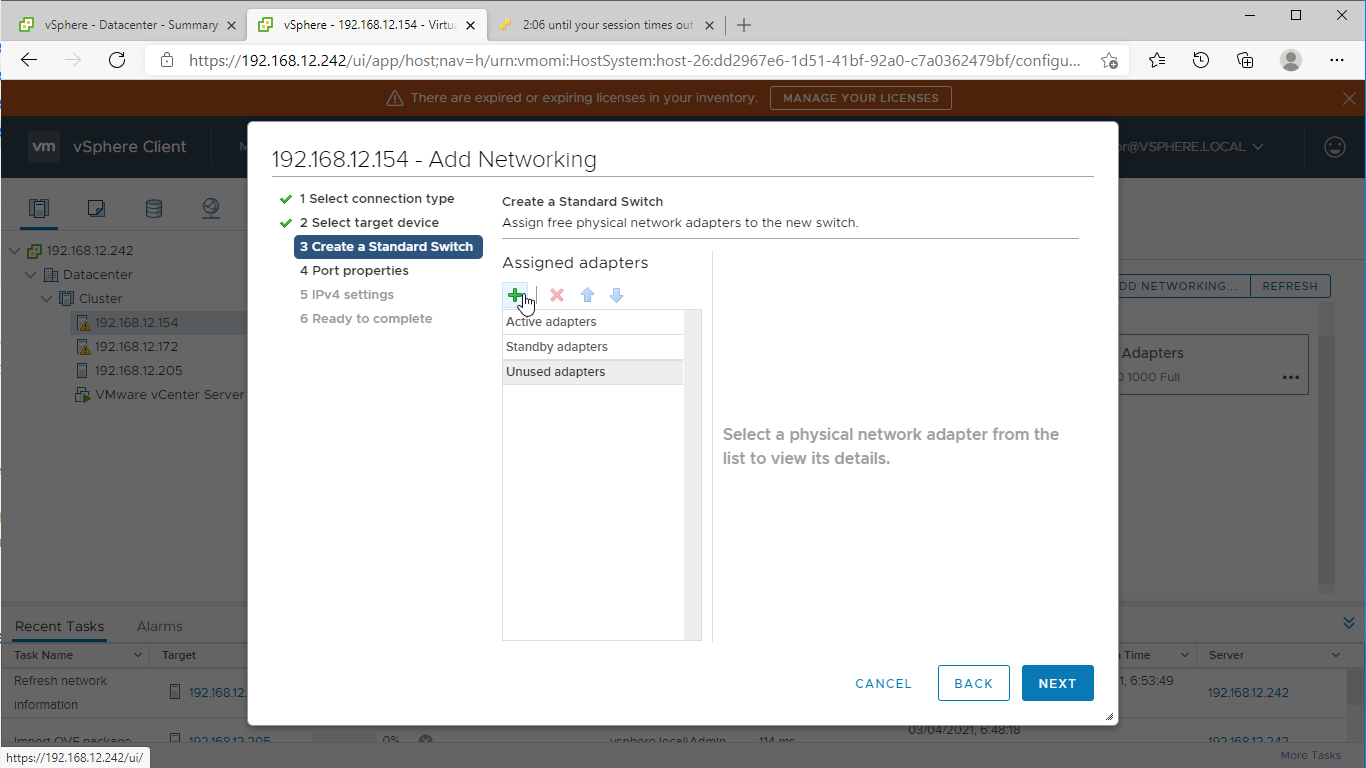Click the Move adapter down arrow
The image size is (1366, 768).
[x=617, y=295]
